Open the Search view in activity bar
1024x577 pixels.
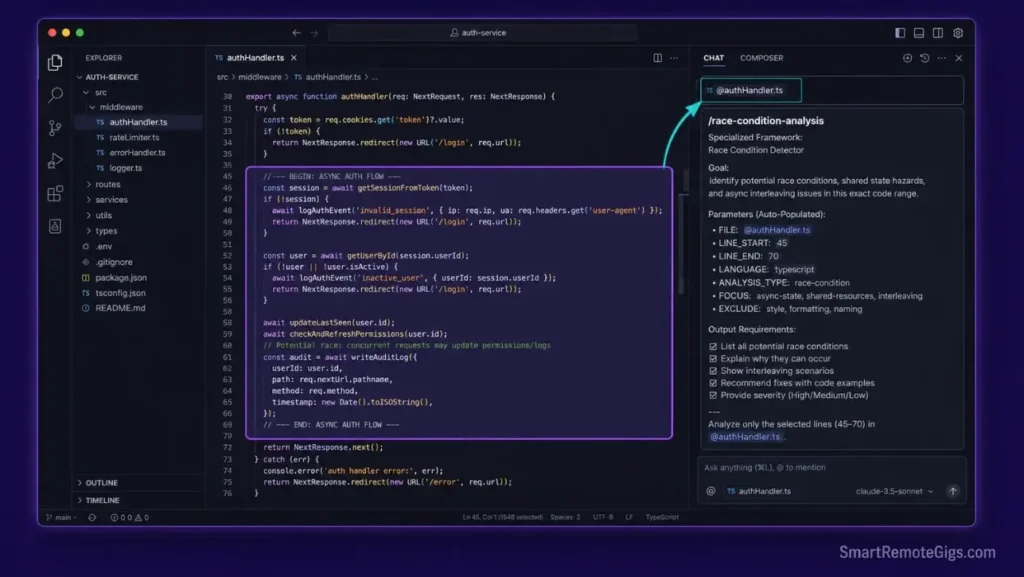coord(56,95)
